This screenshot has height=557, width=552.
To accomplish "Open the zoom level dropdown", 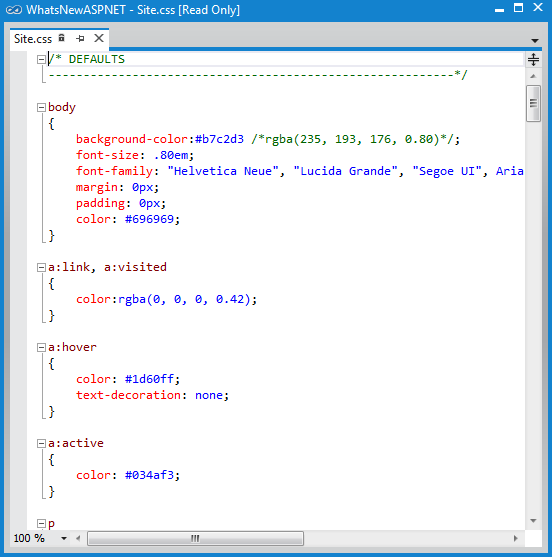I will point(64,539).
